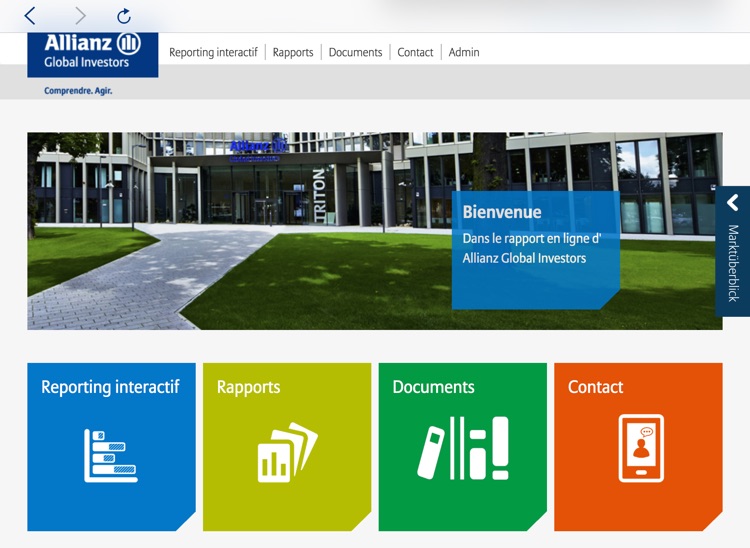Click the stacked reports icon in the yellow-green tile
The image size is (750, 548).
click(287, 452)
